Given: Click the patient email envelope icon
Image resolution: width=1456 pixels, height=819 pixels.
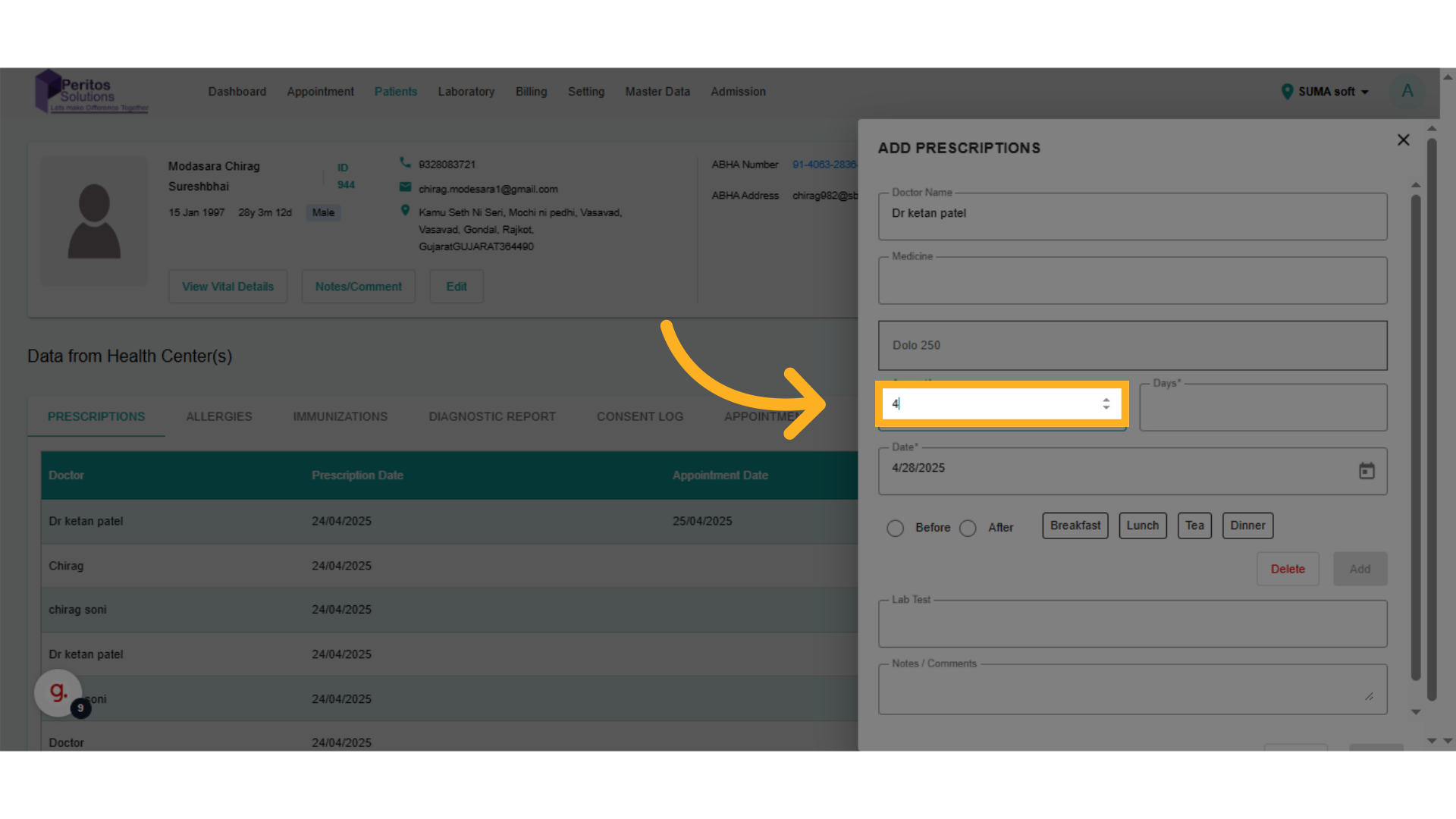Looking at the screenshot, I should 405,187.
